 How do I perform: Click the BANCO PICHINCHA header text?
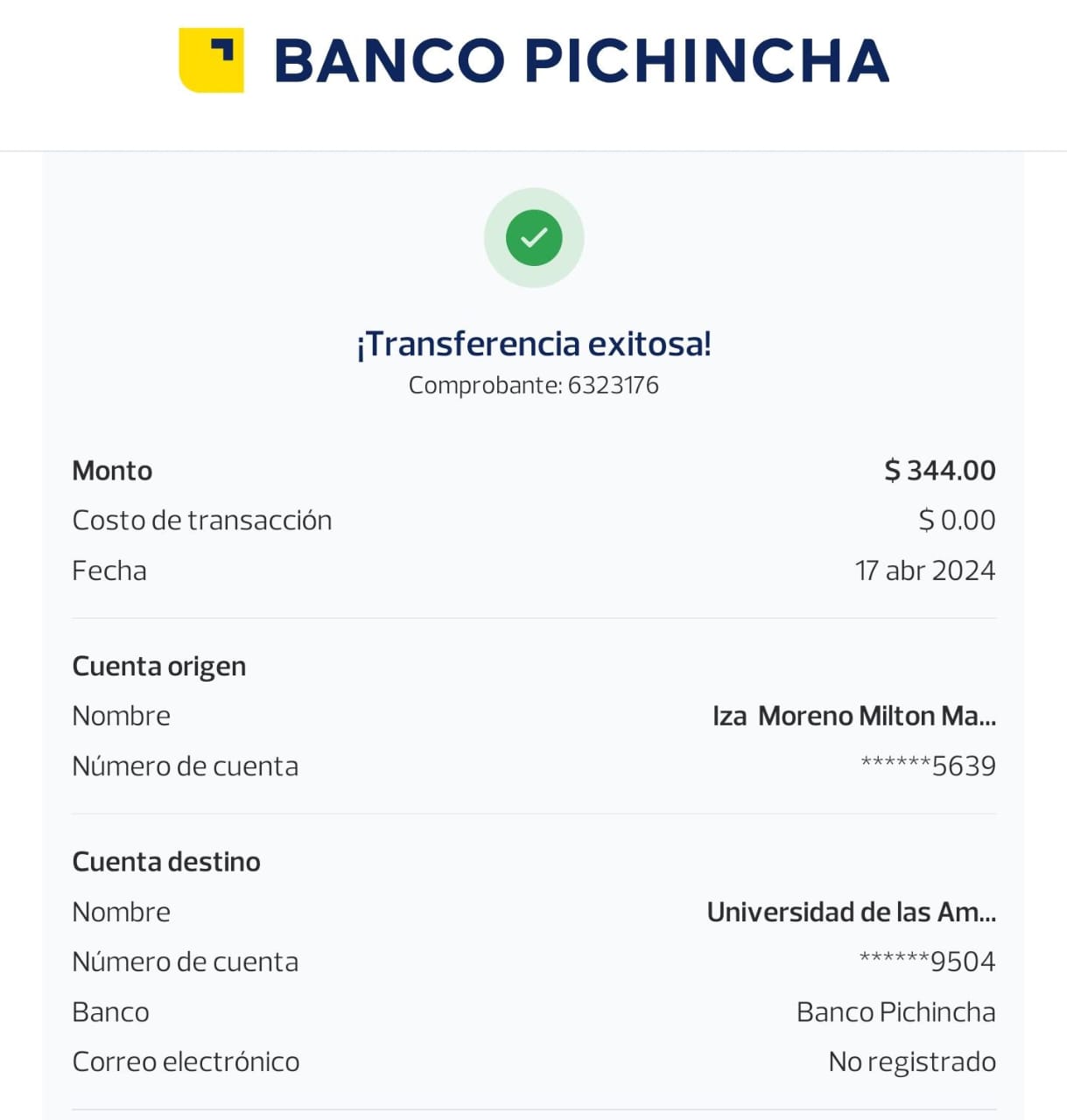click(x=581, y=60)
